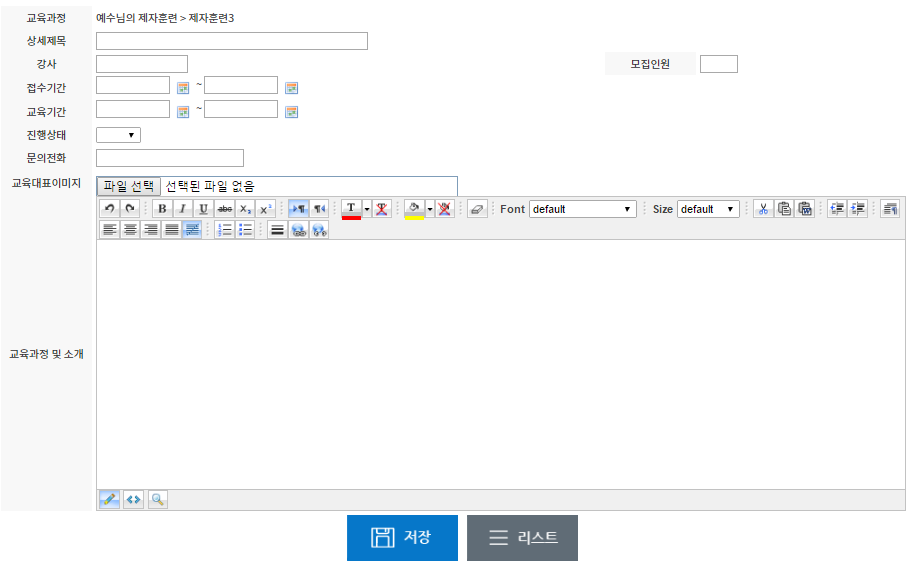
Task: Click the 문의전화 input field
Action: click(170, 158)
